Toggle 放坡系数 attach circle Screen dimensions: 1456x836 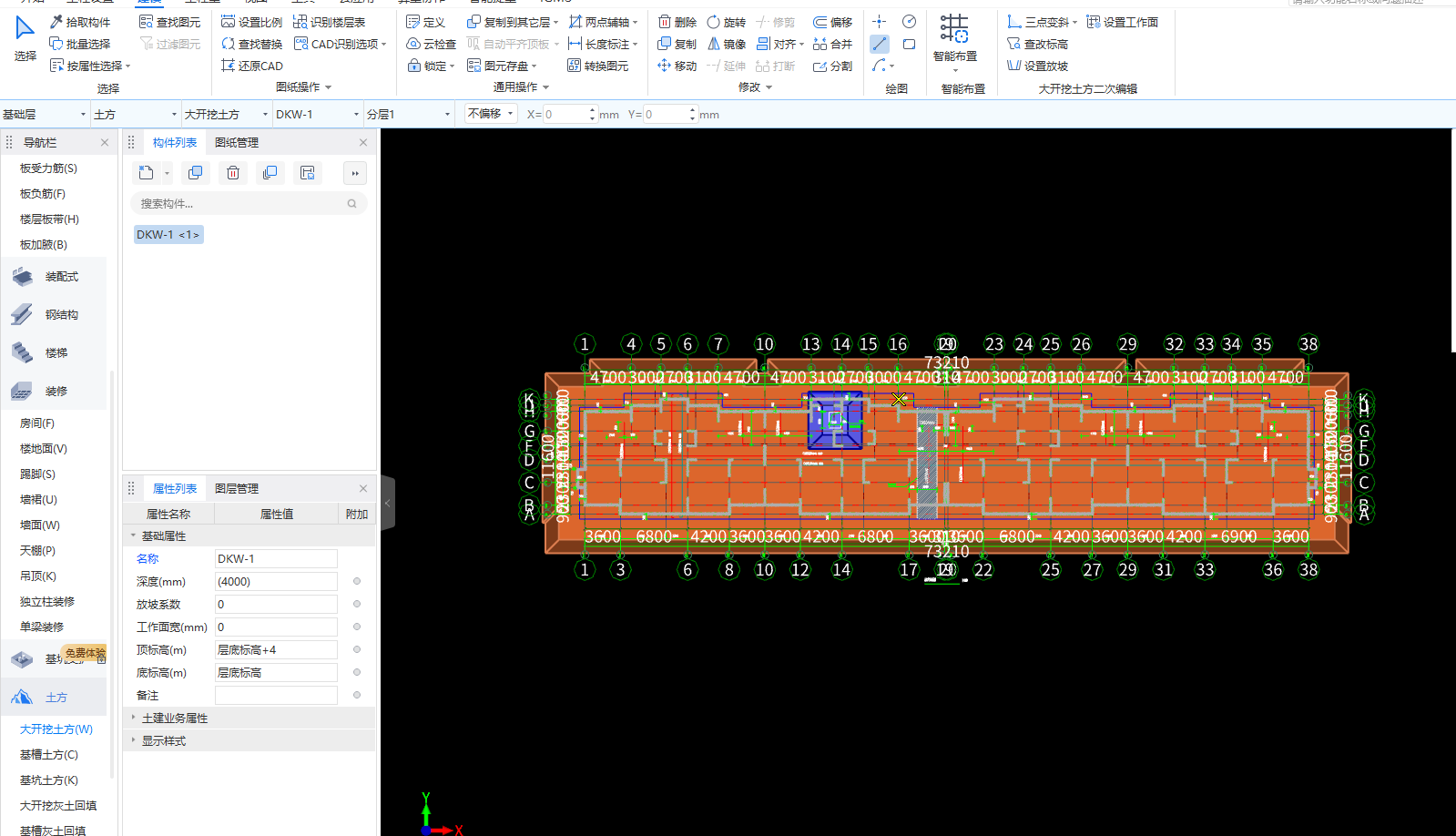pyautogui.click(x=357, y=604)
